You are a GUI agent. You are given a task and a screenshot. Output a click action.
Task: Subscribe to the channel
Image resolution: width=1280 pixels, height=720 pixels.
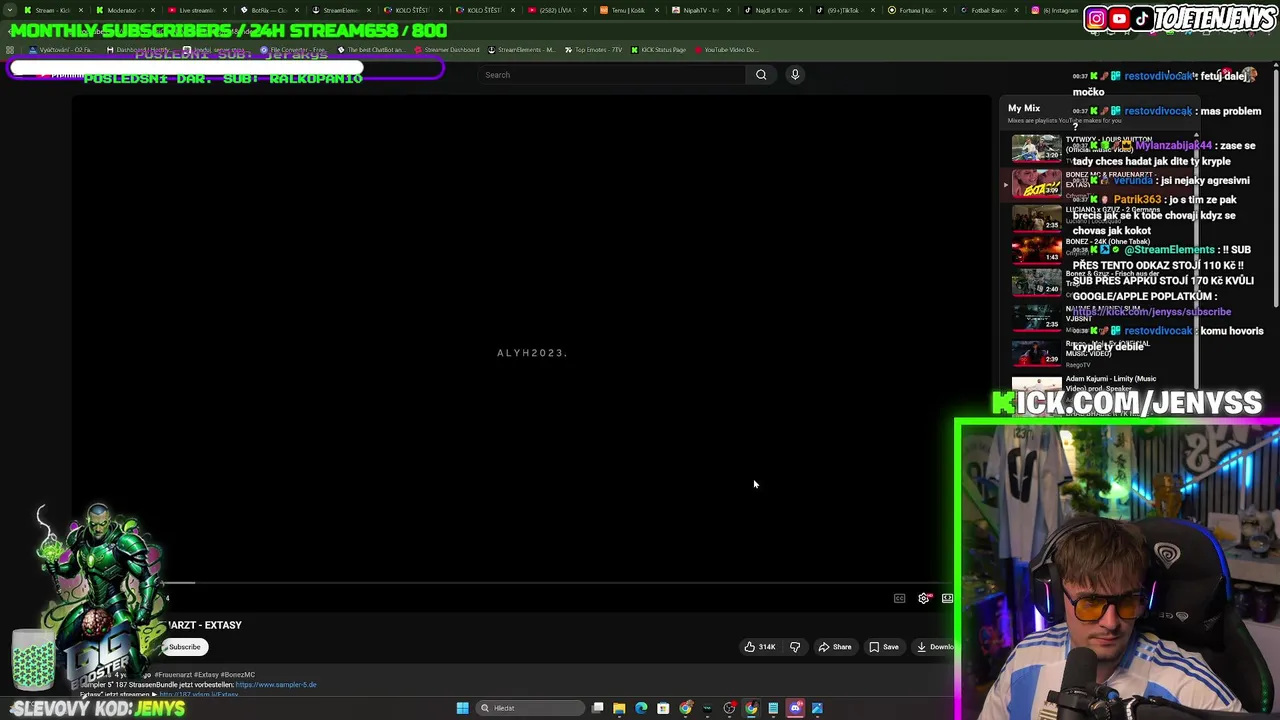pyautogui.click(x=184, y=647)
